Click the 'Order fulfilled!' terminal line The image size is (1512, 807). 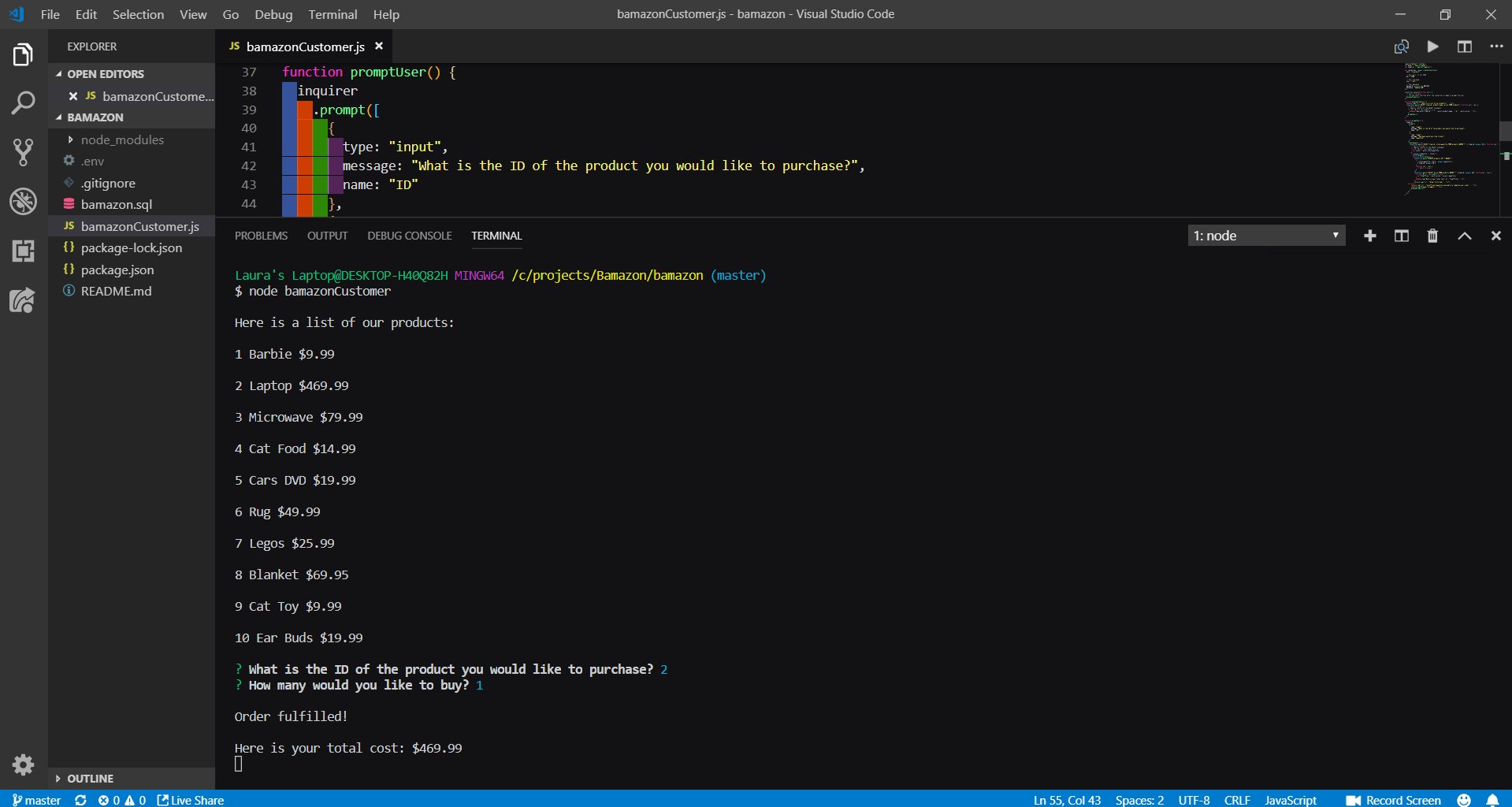coord(291,716)
